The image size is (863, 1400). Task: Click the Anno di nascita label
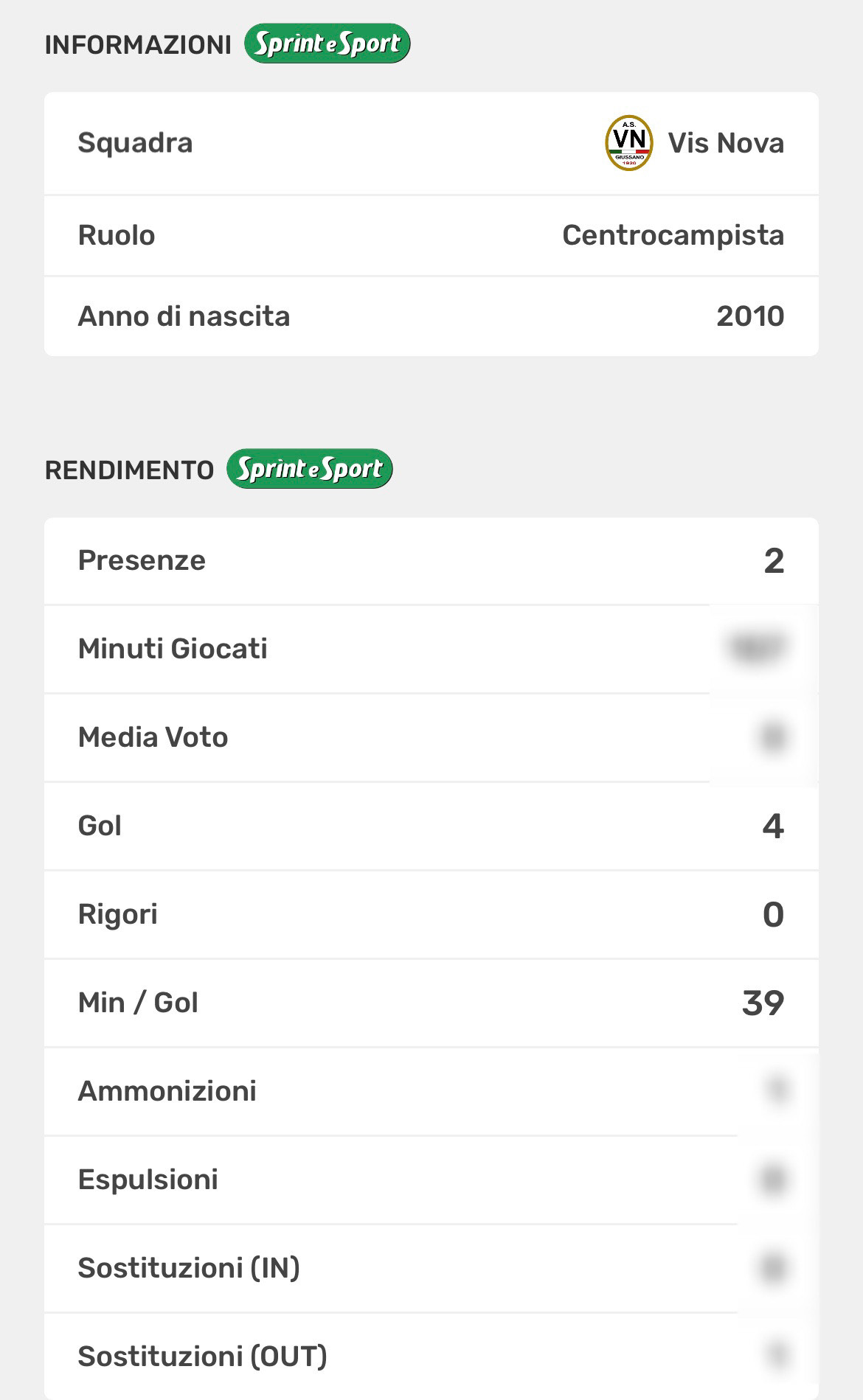[184, 316]
